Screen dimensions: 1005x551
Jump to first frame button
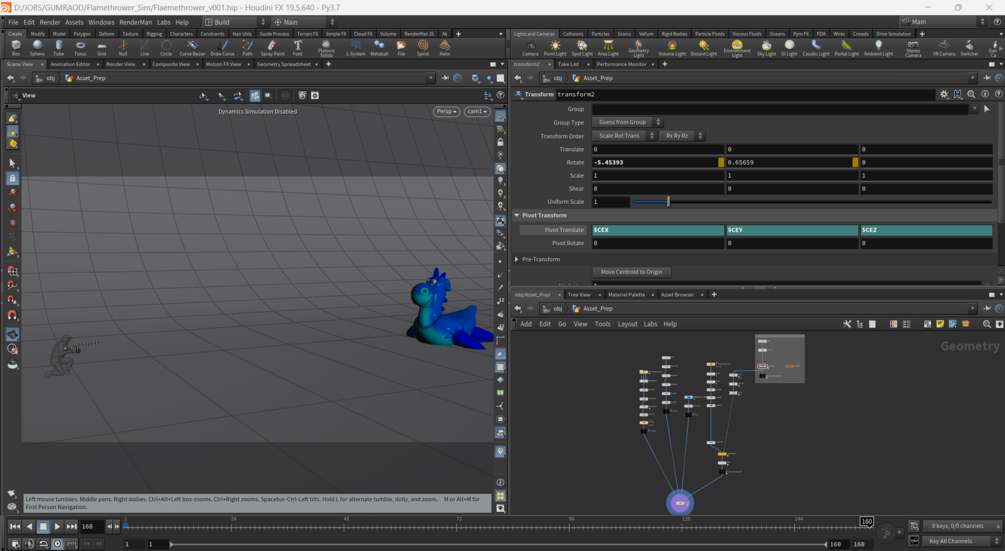(15, 527)
